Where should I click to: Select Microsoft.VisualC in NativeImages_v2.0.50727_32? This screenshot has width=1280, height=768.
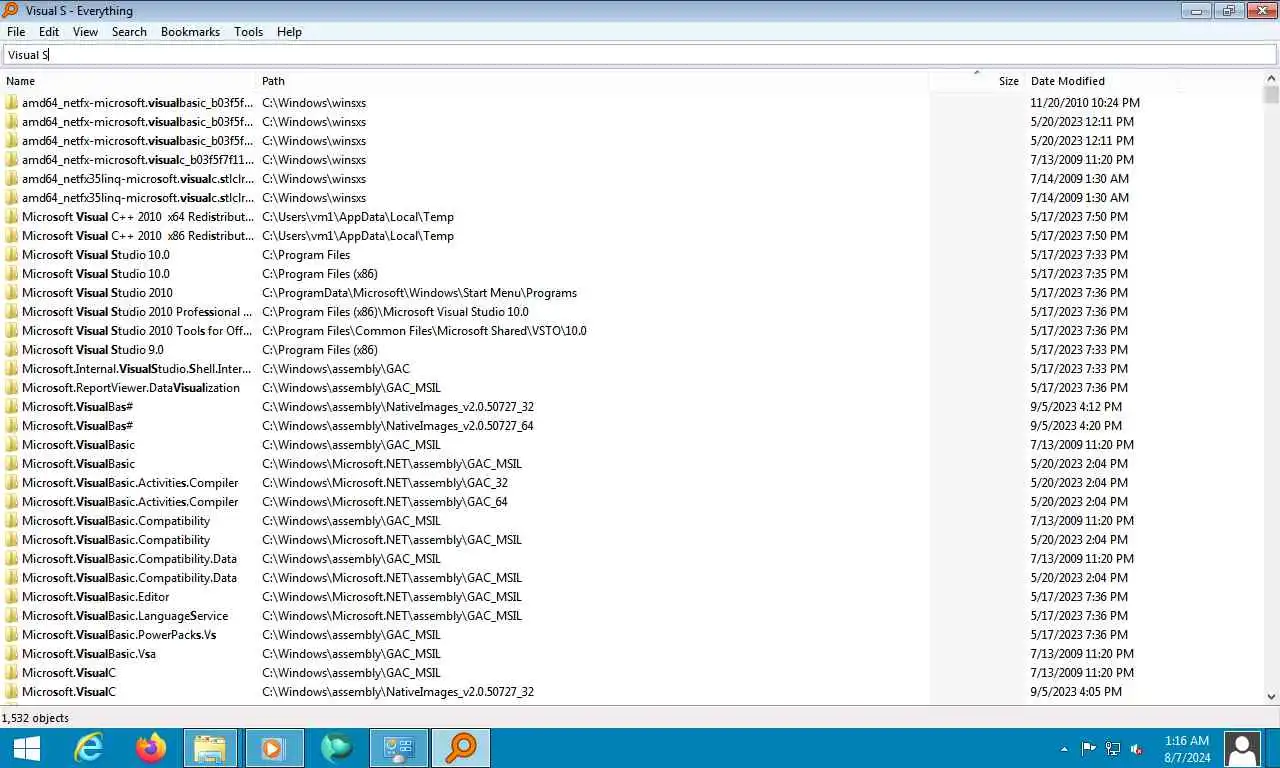pyautogui.click(x=632, y=692)
